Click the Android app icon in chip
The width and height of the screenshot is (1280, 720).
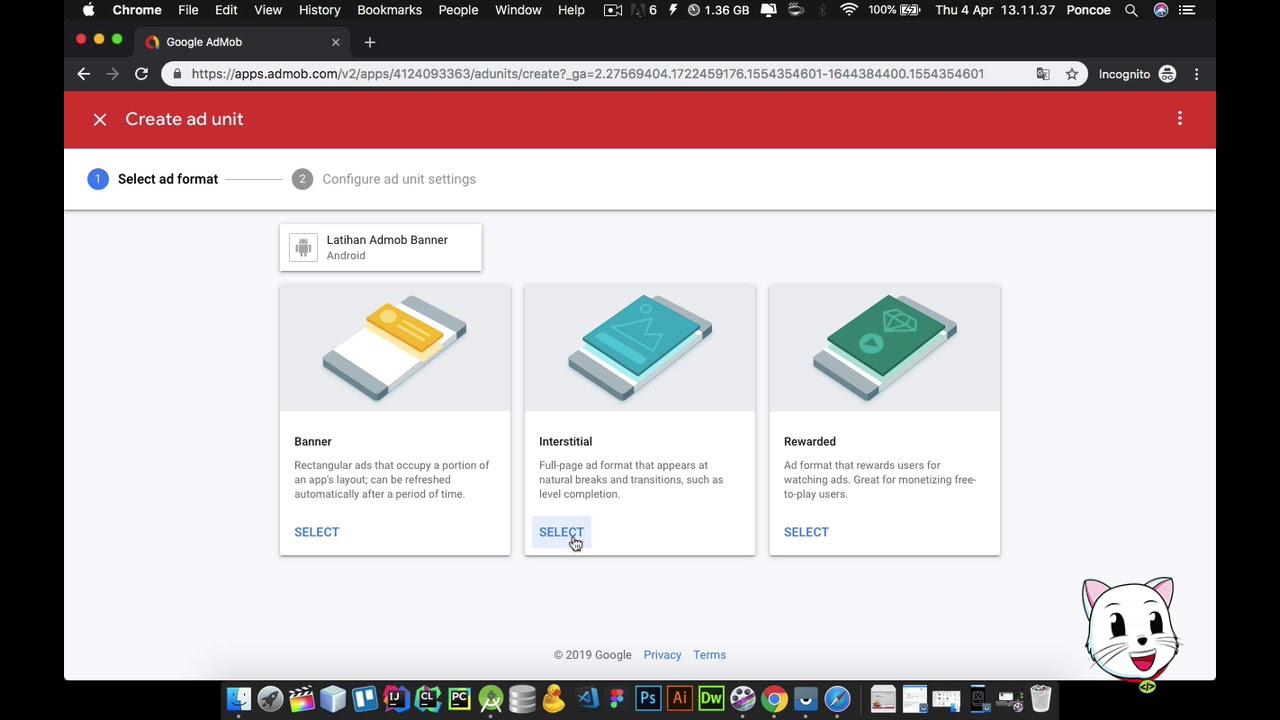[303, 247]
